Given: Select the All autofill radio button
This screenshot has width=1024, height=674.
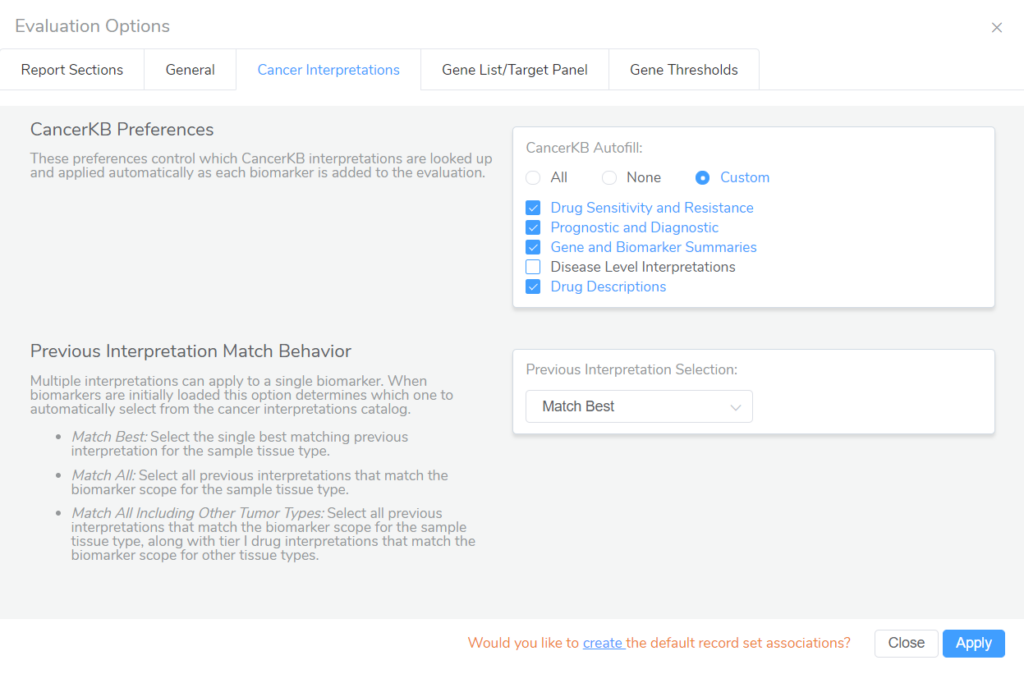Looking at the screenshot, I should click(533, 178).
